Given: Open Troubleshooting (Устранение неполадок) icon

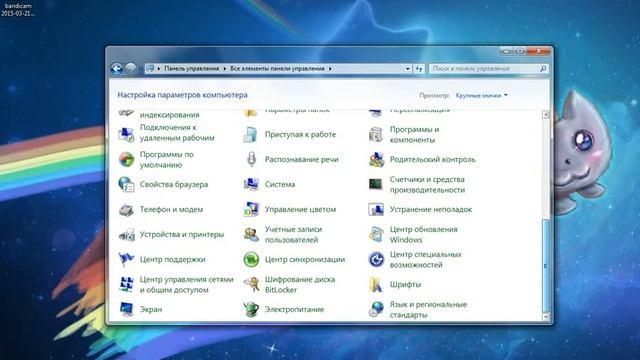Looking at the screenshot, I should [376, 210].
